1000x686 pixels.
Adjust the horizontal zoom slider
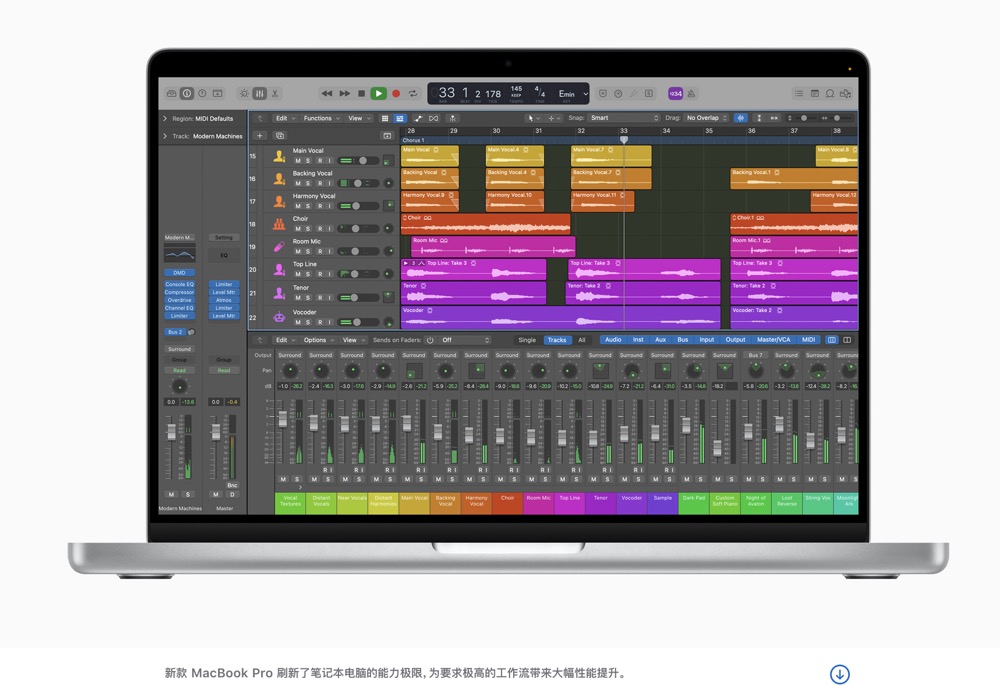(837, 118)
